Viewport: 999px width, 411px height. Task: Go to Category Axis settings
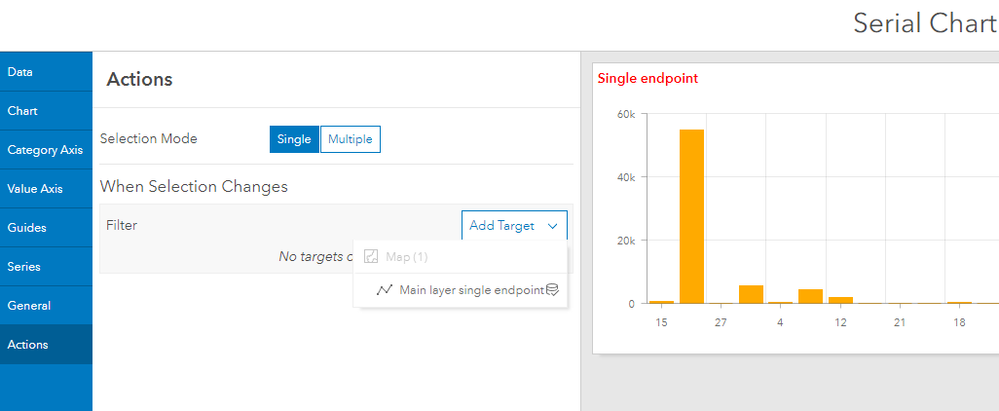coord(46,150)
